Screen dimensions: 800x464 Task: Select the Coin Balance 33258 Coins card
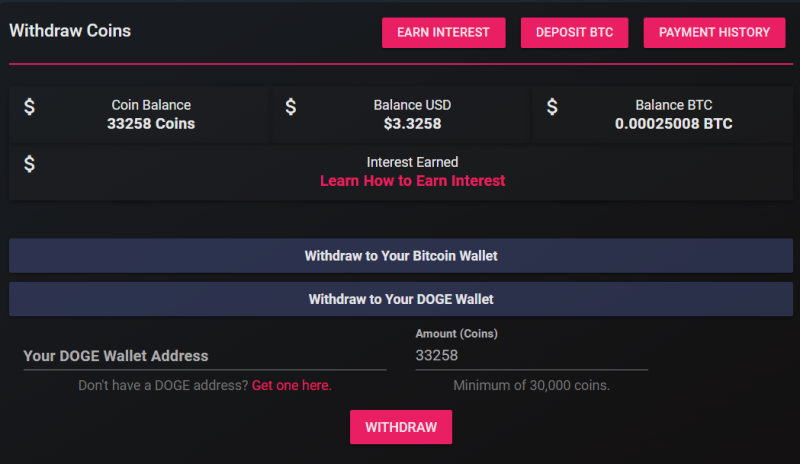[139, 114]
